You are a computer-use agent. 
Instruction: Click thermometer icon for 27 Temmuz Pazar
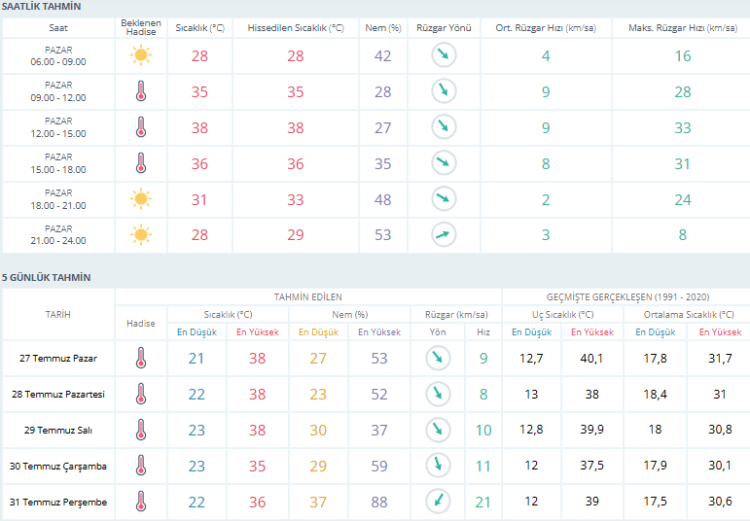141,358
